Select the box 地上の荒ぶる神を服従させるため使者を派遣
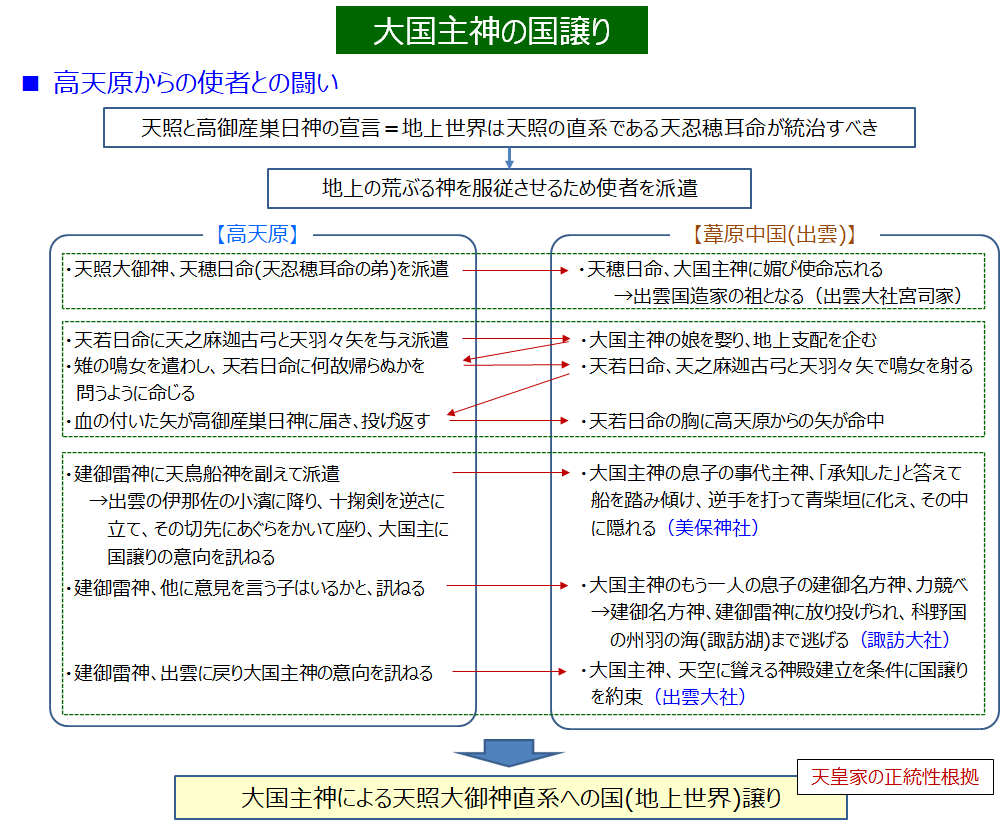1001x827 pixels. point(510,187)
